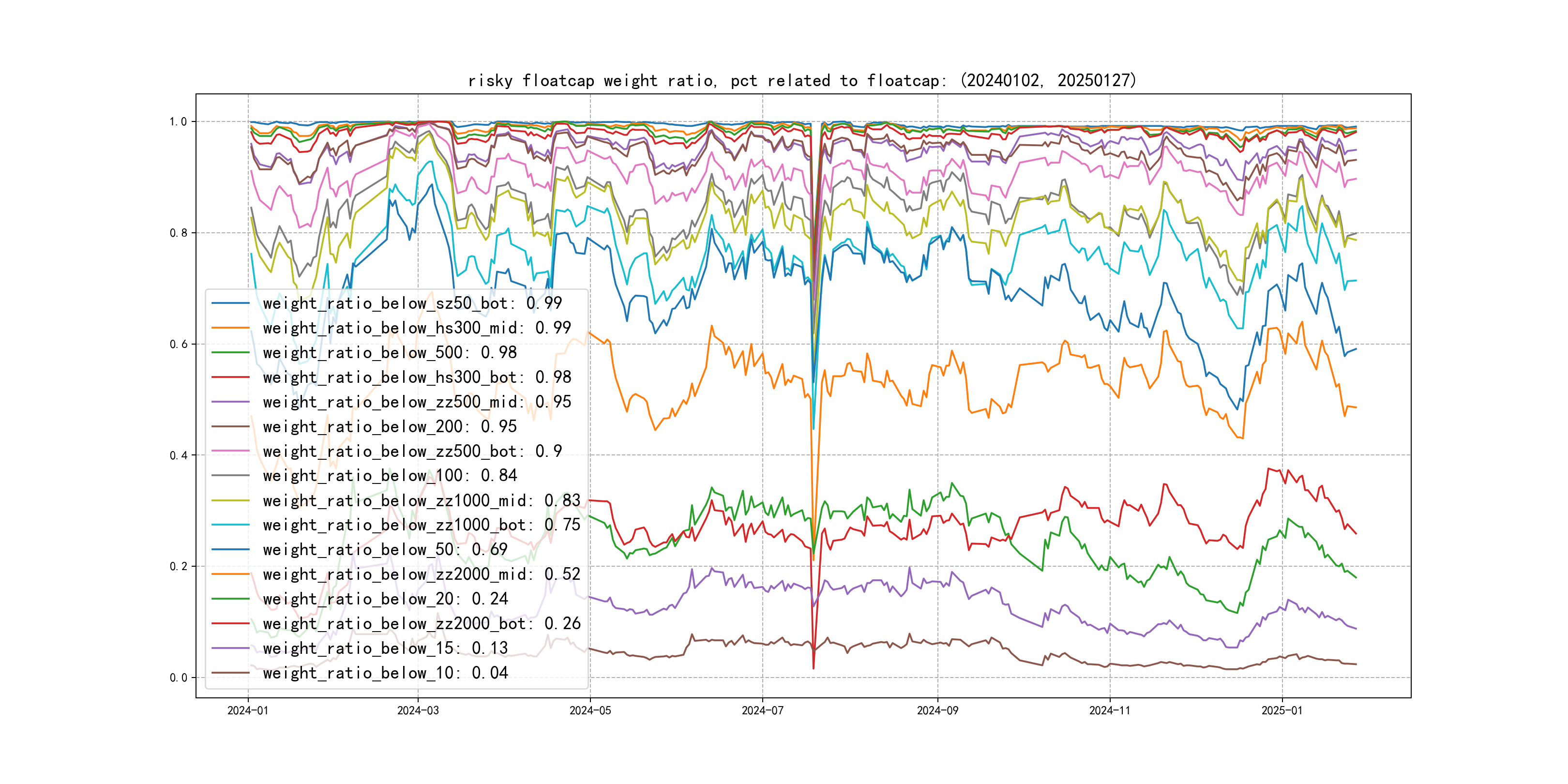This screenshot has width=1568, height=784.
Task: Select legend label weight_ratio_below_100
Action: click(390, 475)
